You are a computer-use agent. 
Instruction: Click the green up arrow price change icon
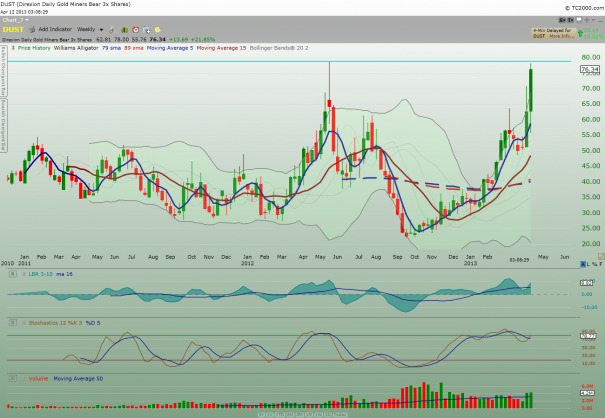(580, 34)
